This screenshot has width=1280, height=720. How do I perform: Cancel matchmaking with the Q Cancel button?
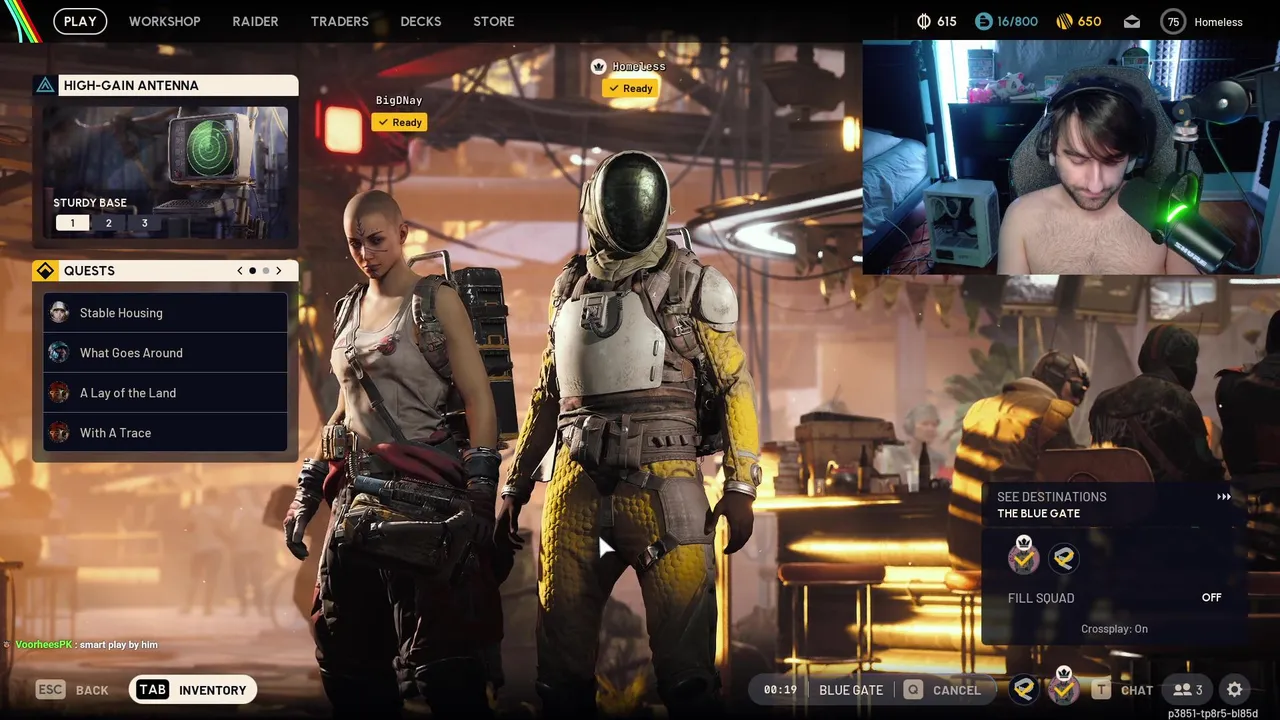pos(942,690)
